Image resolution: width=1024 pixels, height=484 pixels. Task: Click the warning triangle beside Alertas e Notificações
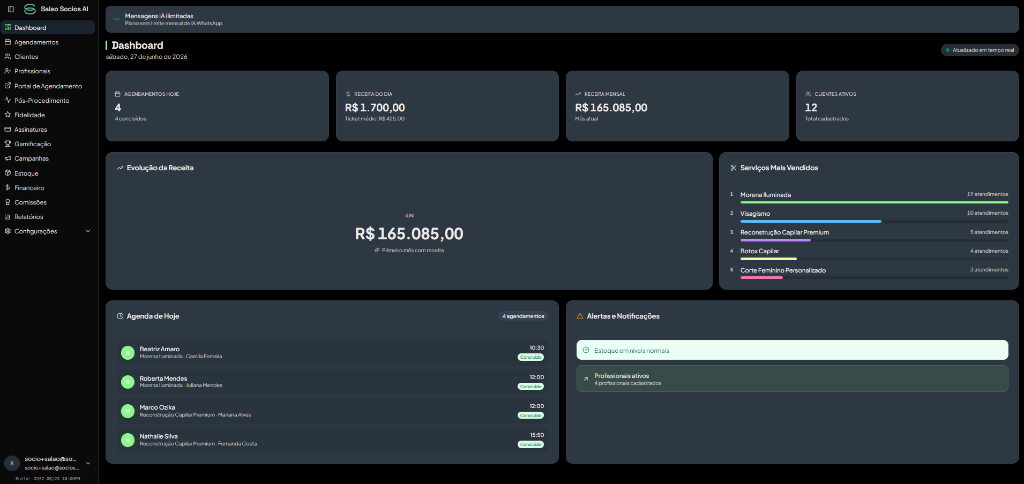pyautogui.click(x=580, y=316)
